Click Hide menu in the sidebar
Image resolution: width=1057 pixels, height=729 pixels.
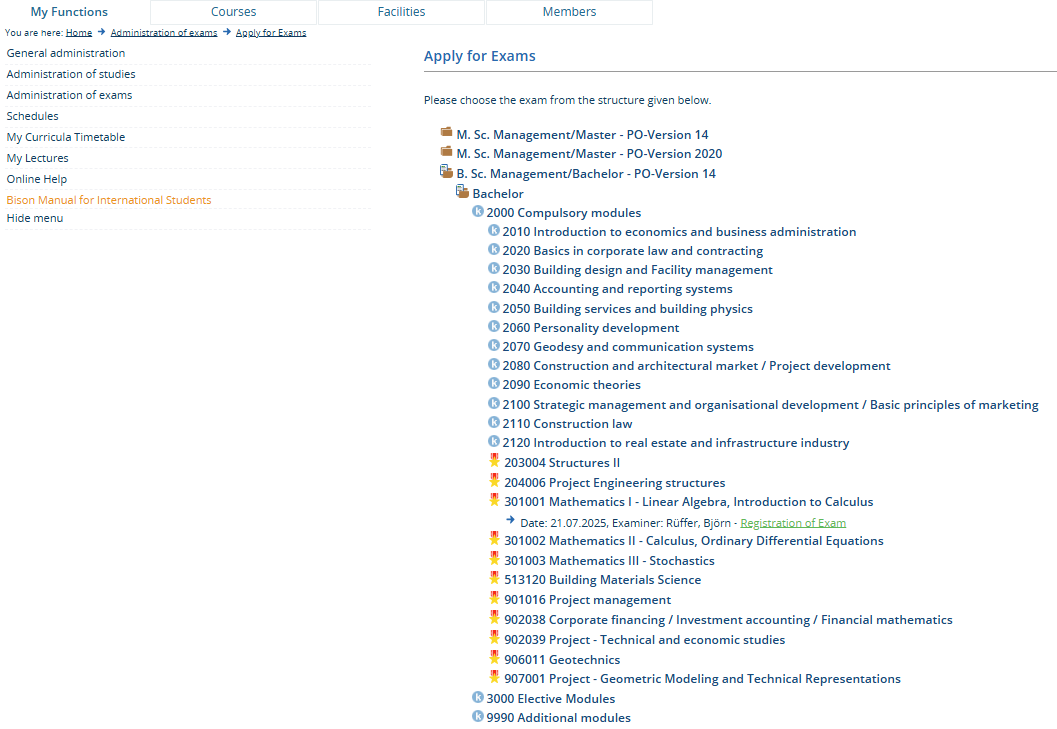click(35, 218)
